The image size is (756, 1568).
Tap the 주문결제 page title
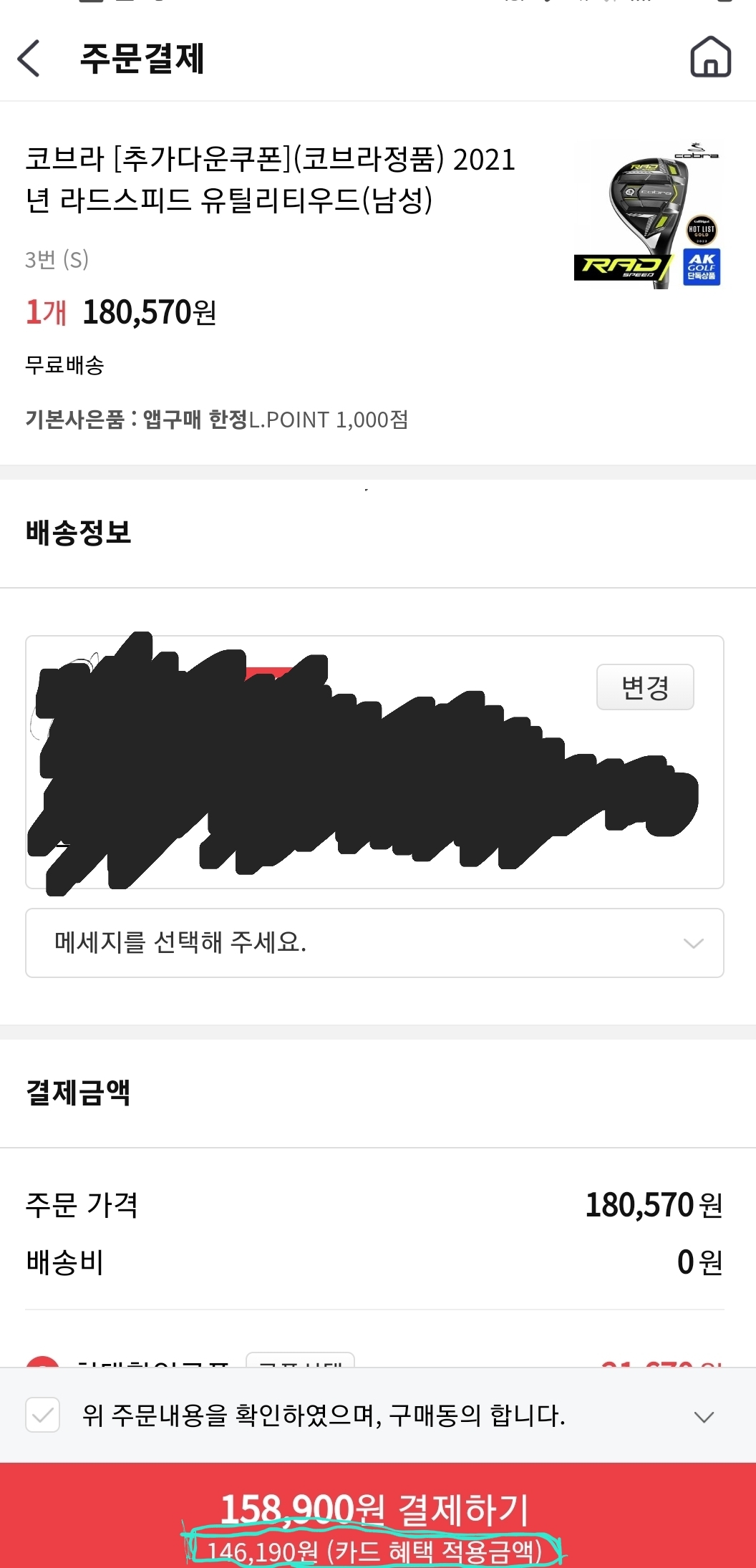point(142,58)
